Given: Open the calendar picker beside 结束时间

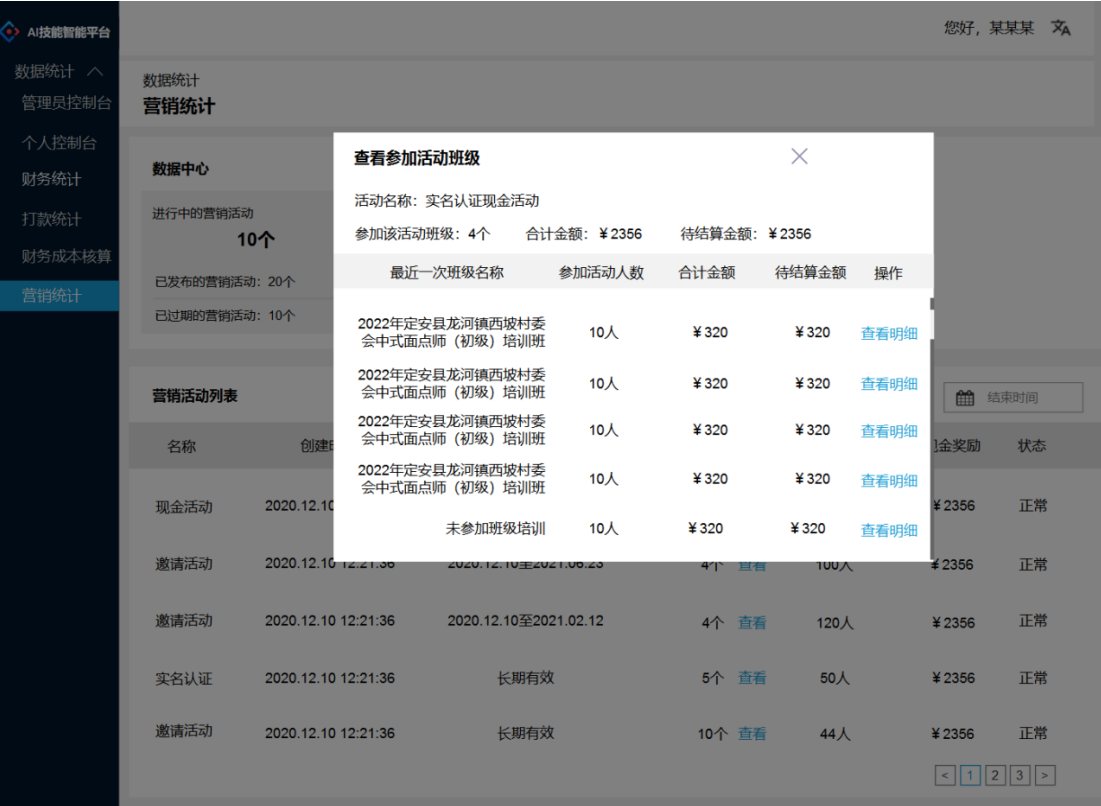Looking at the screenshot, I should tap(963, 397).
